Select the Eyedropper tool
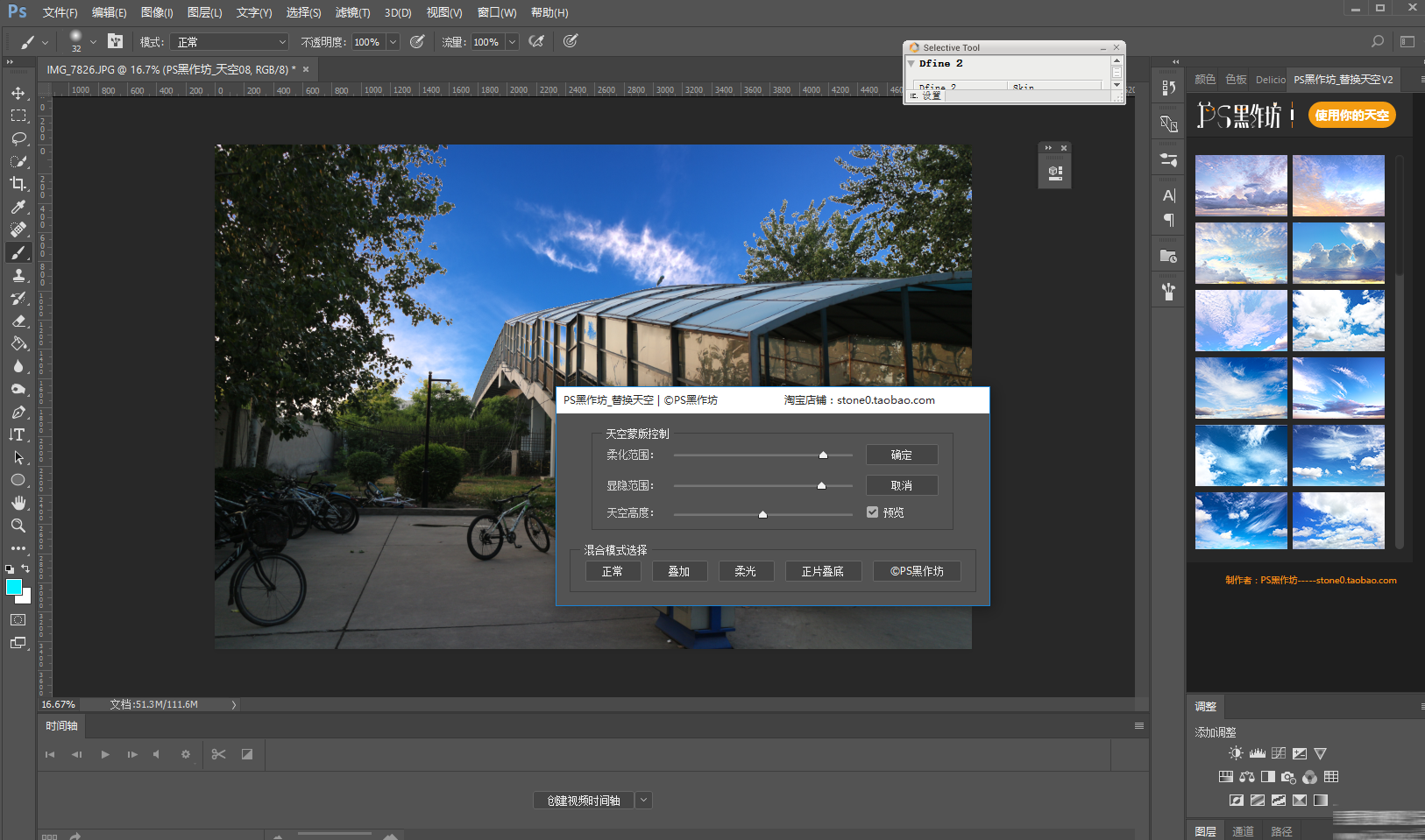The height and width of the screenshot is (840, 1425). (18, 207)
